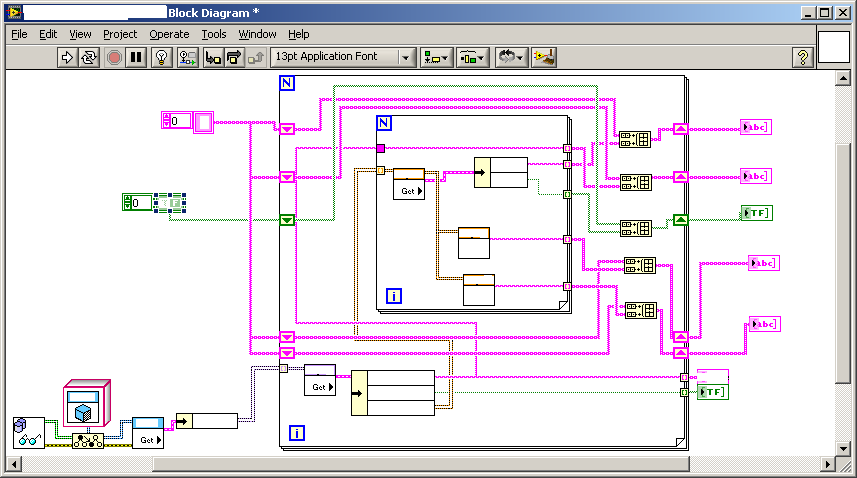The width and height of the screenshot is (857, 478).
Task: Select the inner For Loop N terminal
Action: (384, 123)
